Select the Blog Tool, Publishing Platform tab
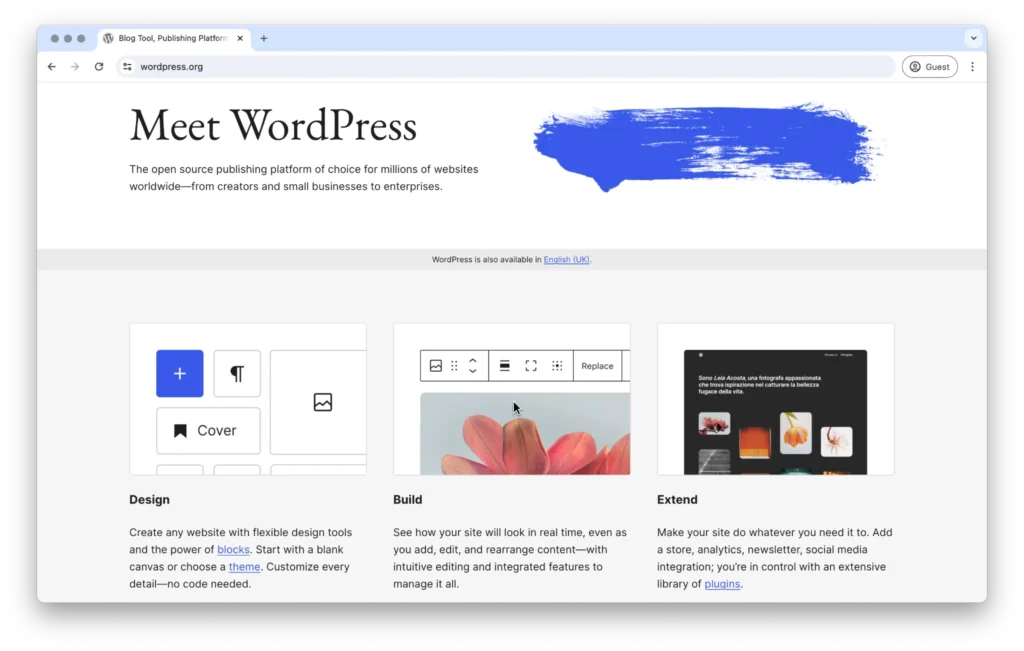 pos(174,39)
